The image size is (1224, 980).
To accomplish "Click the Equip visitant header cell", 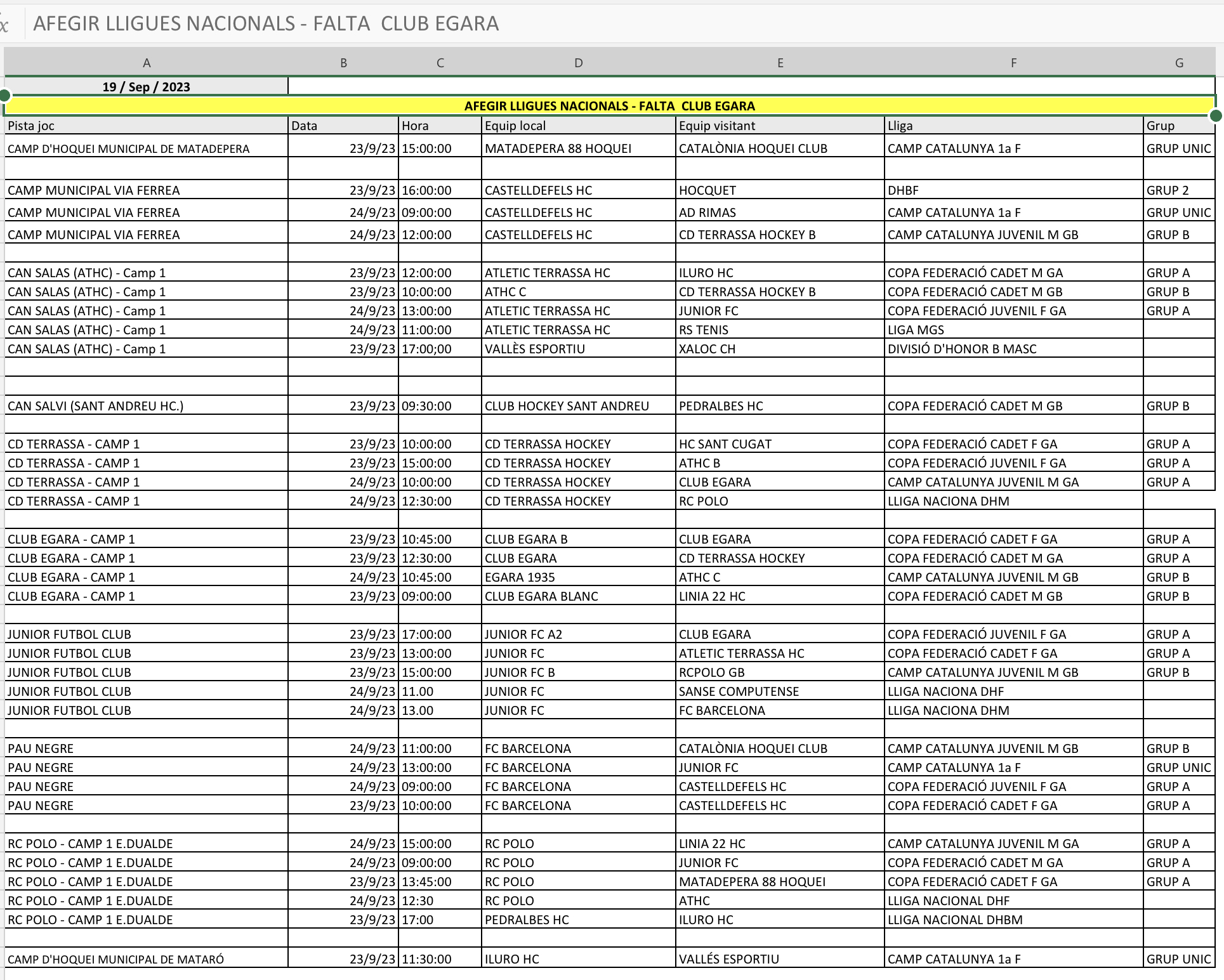I will (x=780, y=126).
